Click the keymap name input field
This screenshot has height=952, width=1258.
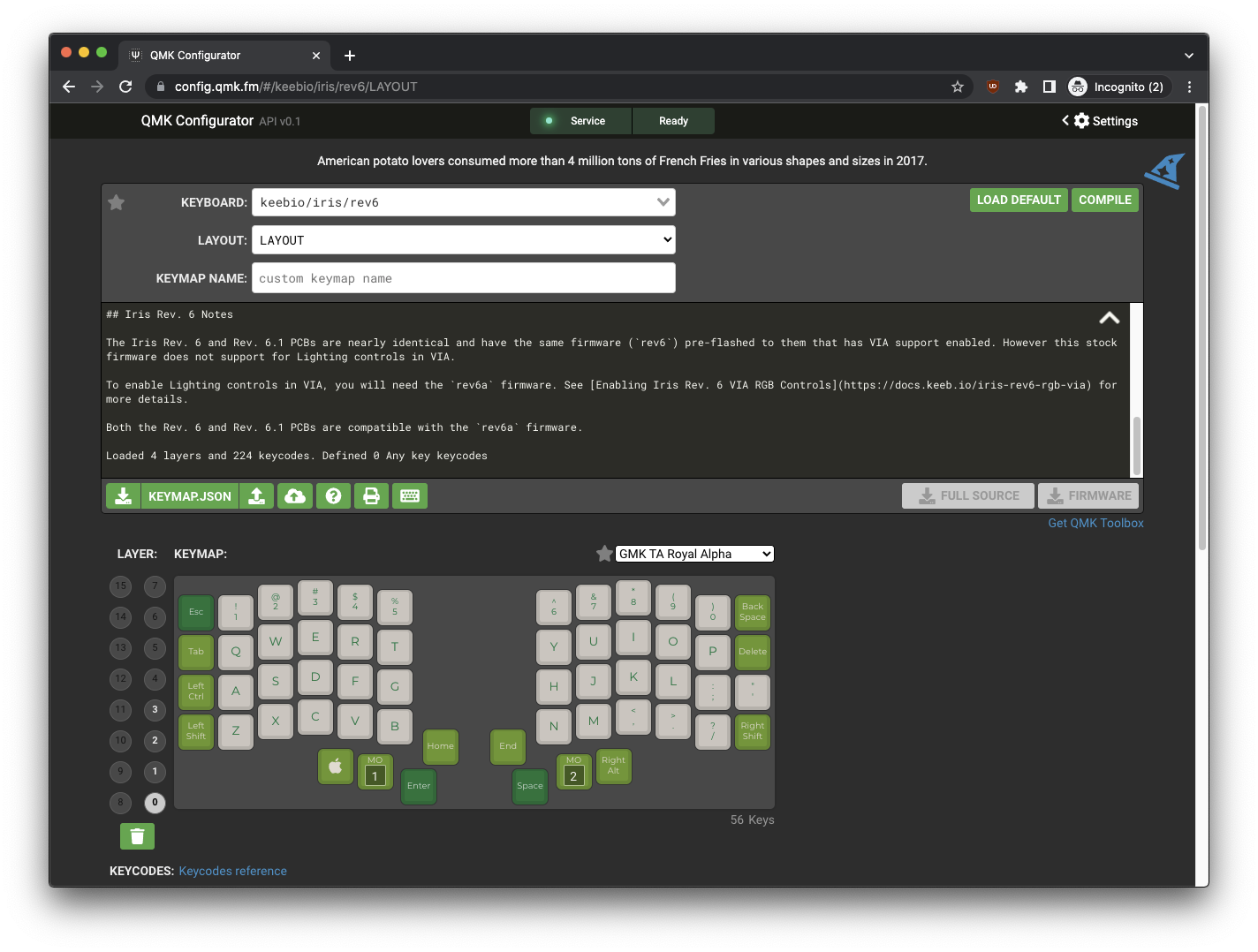[x=463, y=278]
